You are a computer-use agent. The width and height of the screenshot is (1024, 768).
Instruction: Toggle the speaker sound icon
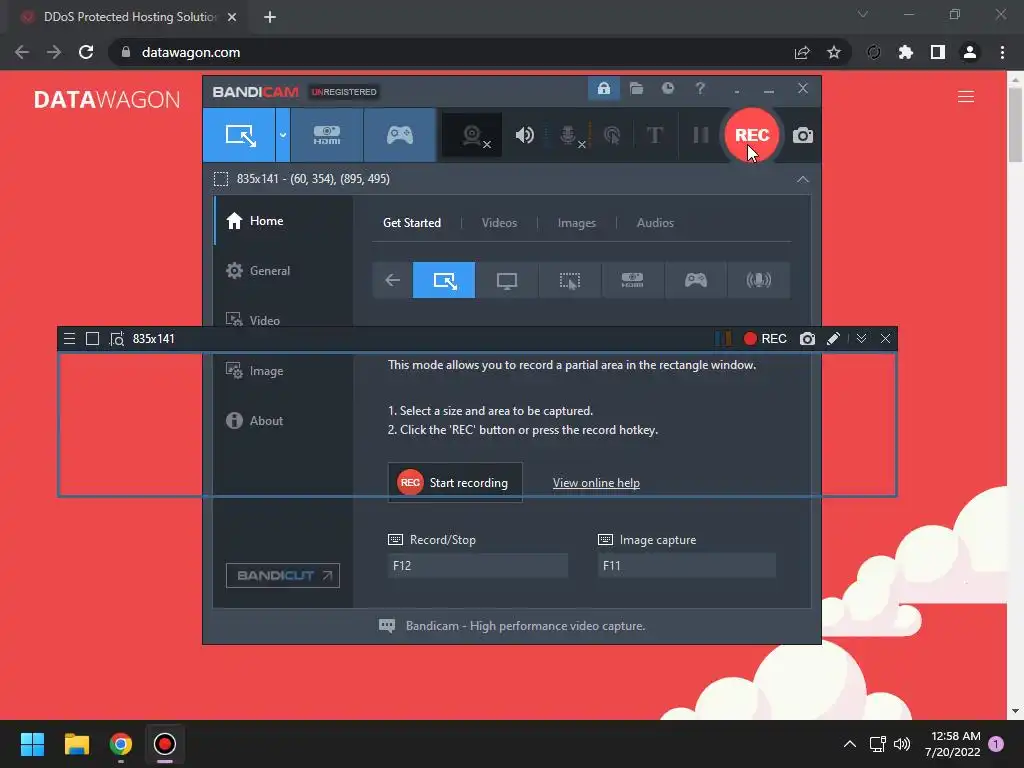coord(524,135)
